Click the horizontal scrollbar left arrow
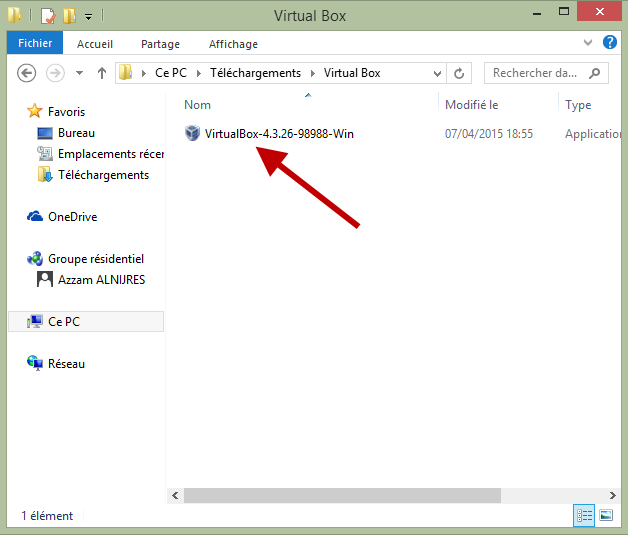Viewport: 628px width, 535px height. click(x=175, y=495)
